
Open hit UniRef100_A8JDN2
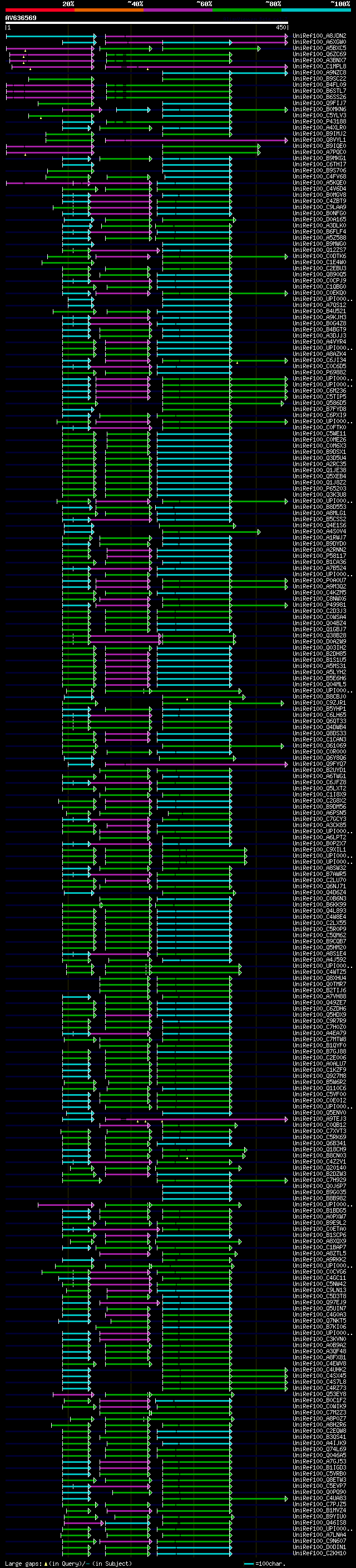click(319, 36)
